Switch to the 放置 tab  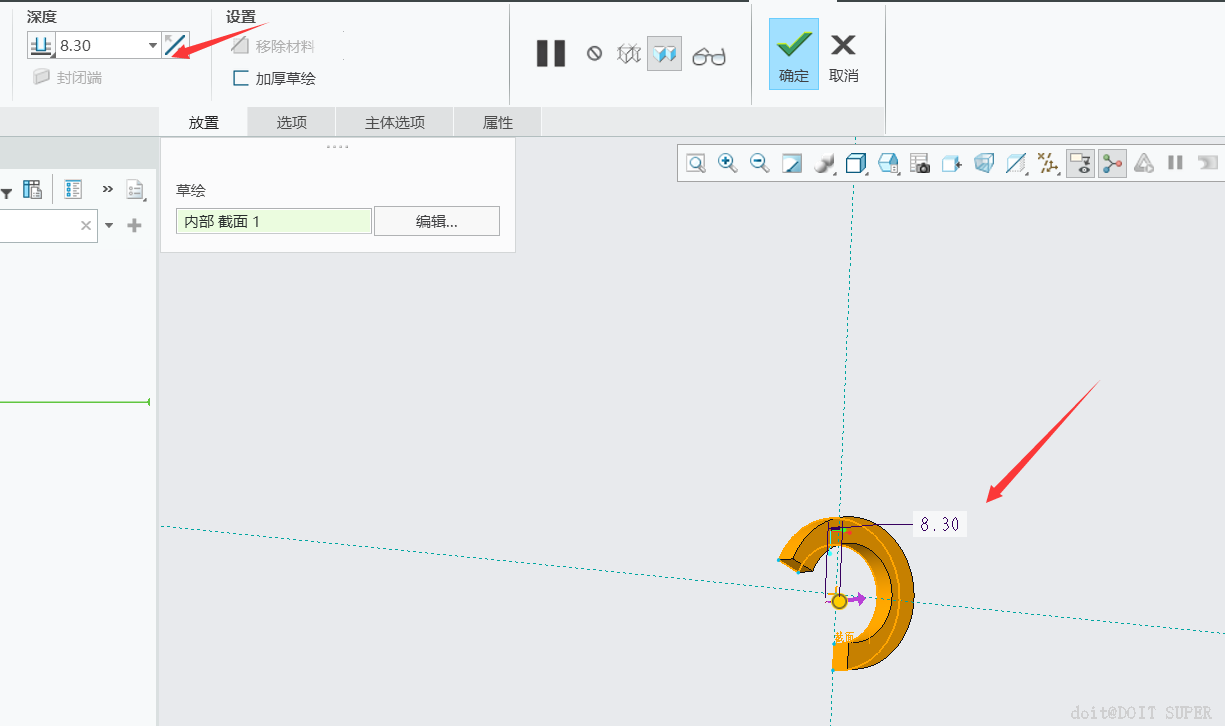(204, 122)
